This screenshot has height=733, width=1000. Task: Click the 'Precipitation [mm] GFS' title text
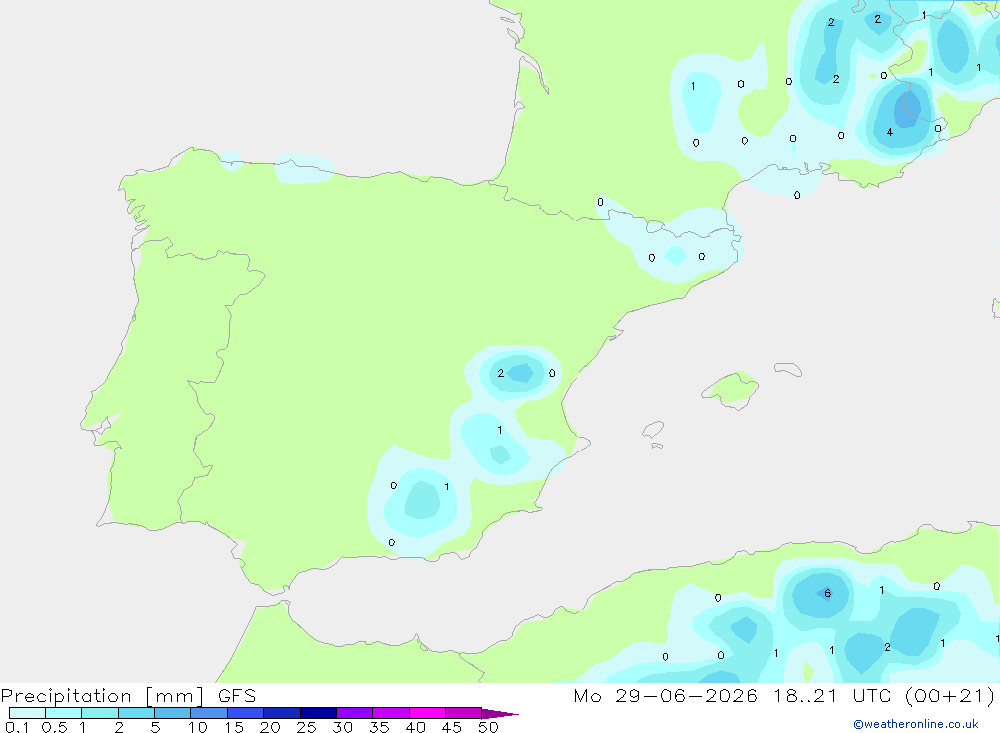pyautogui.click(x=128, y=696)
